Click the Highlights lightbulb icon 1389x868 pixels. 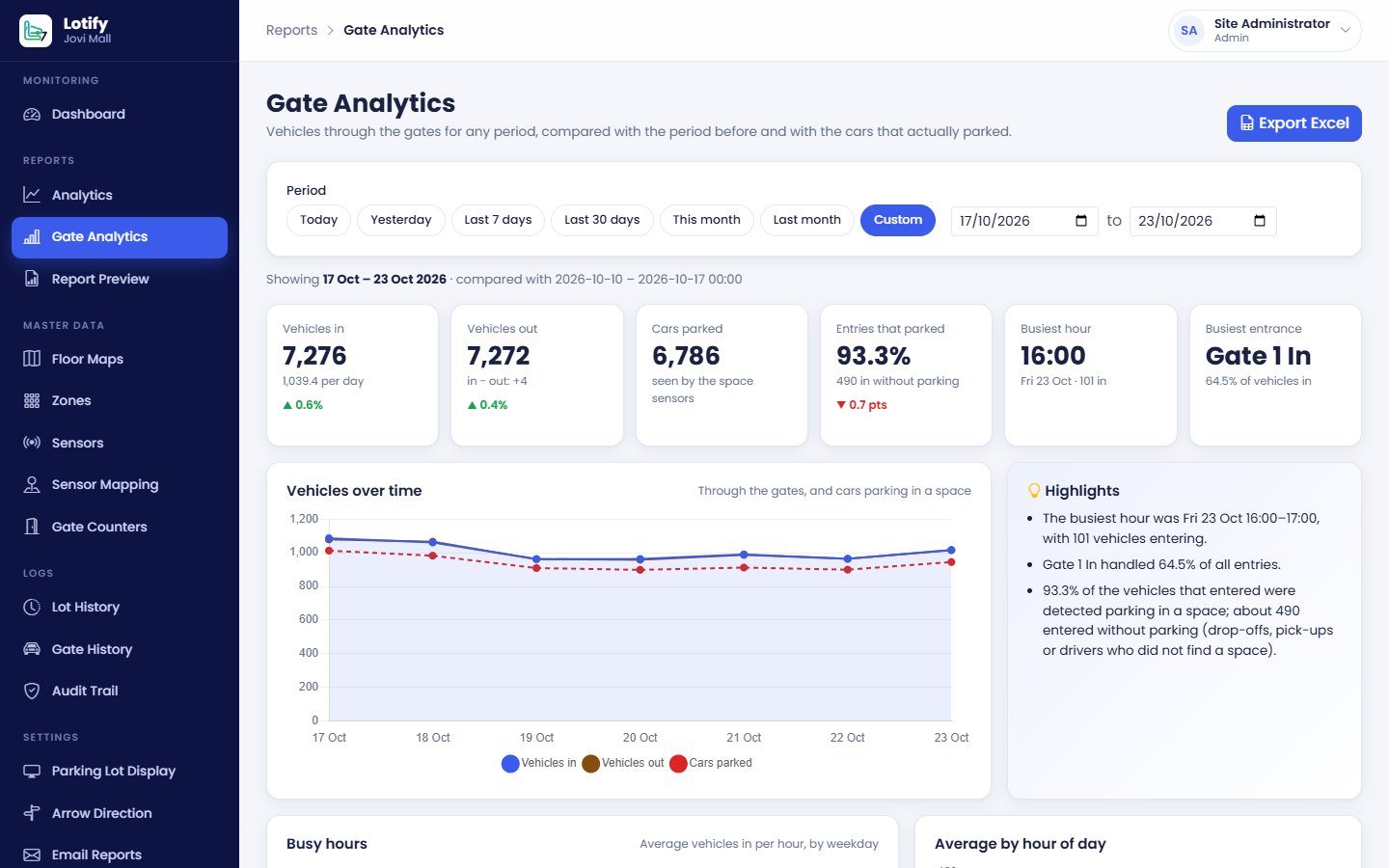1035,491
